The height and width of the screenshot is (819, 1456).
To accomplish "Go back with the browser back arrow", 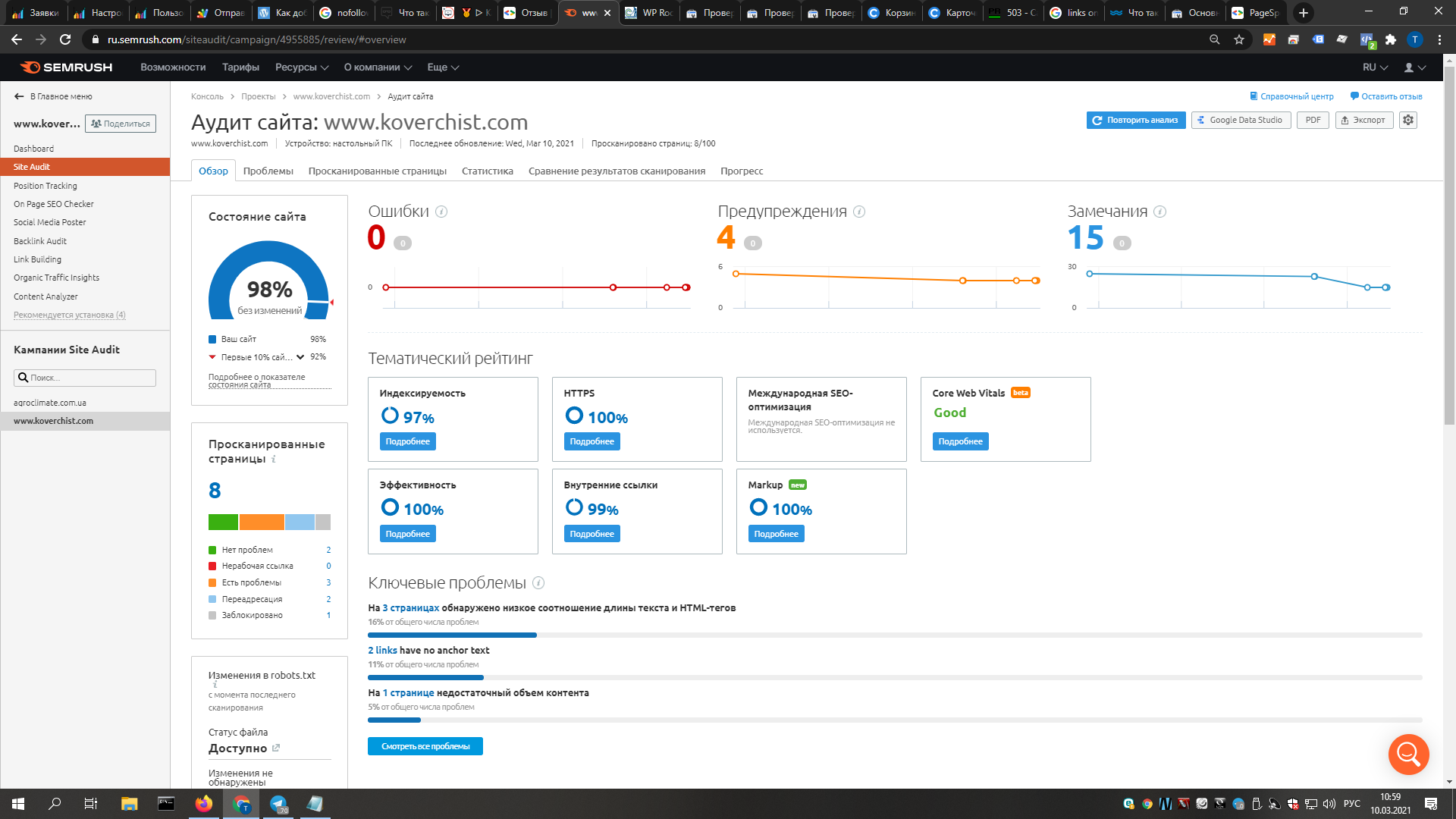I will 17,39.
